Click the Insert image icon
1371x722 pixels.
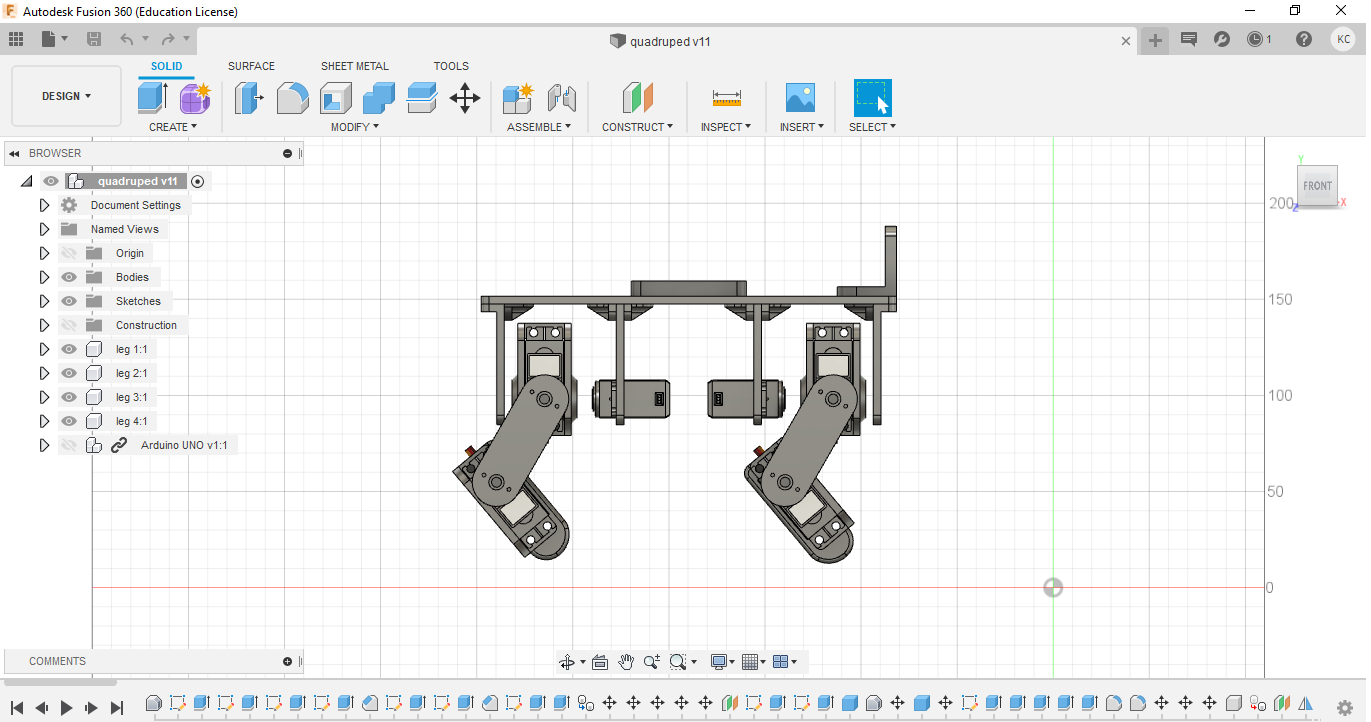pyautogui.click(x=800, y=98)
